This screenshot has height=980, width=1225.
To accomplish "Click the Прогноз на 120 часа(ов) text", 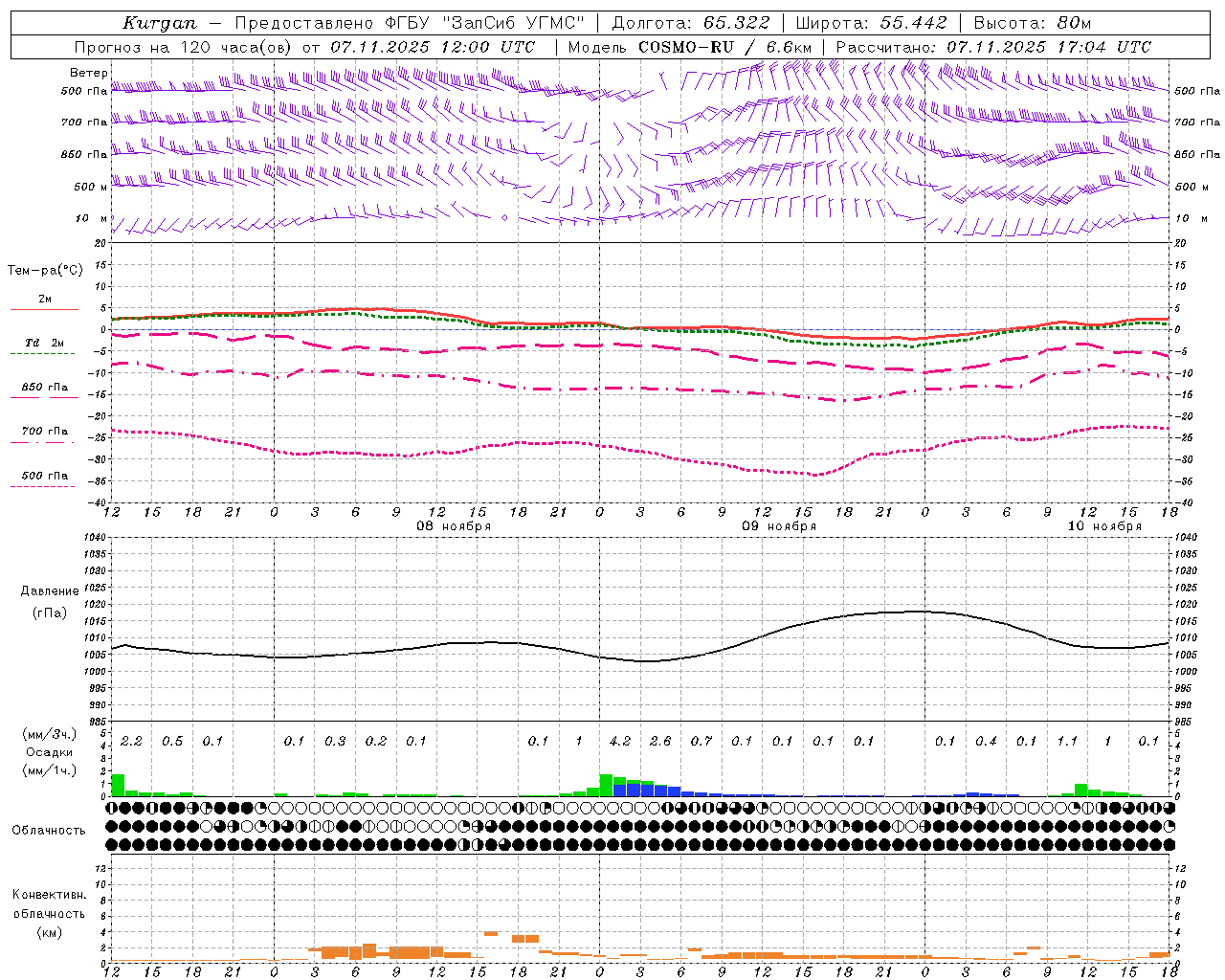I will [x=184, y=47].
